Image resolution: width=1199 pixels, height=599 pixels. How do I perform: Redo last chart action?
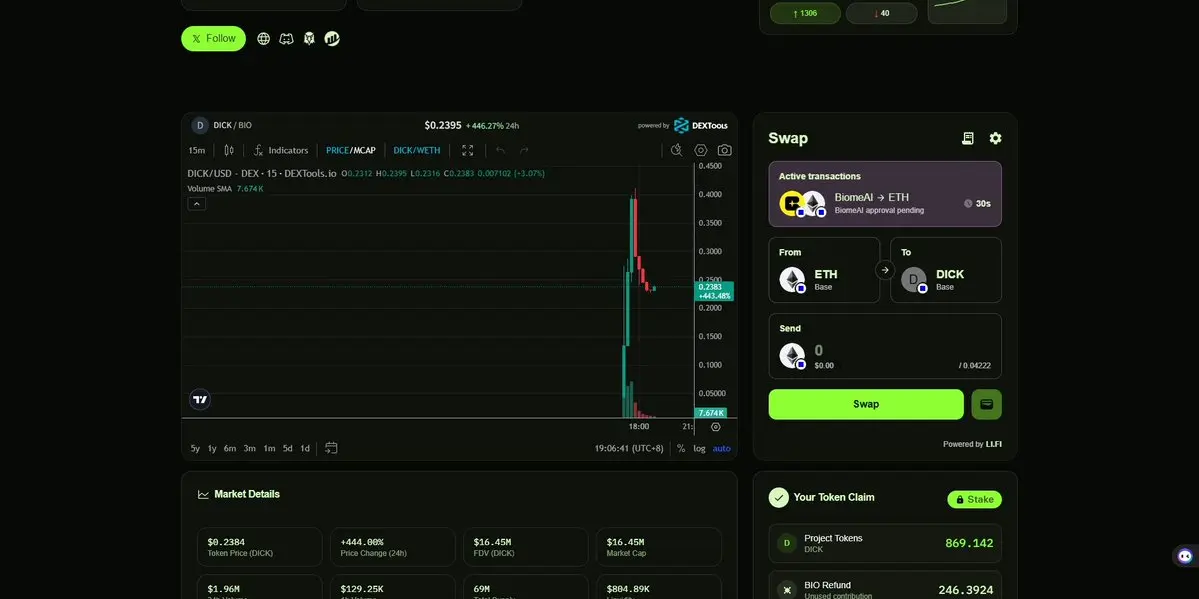click(x=524, y=150)
